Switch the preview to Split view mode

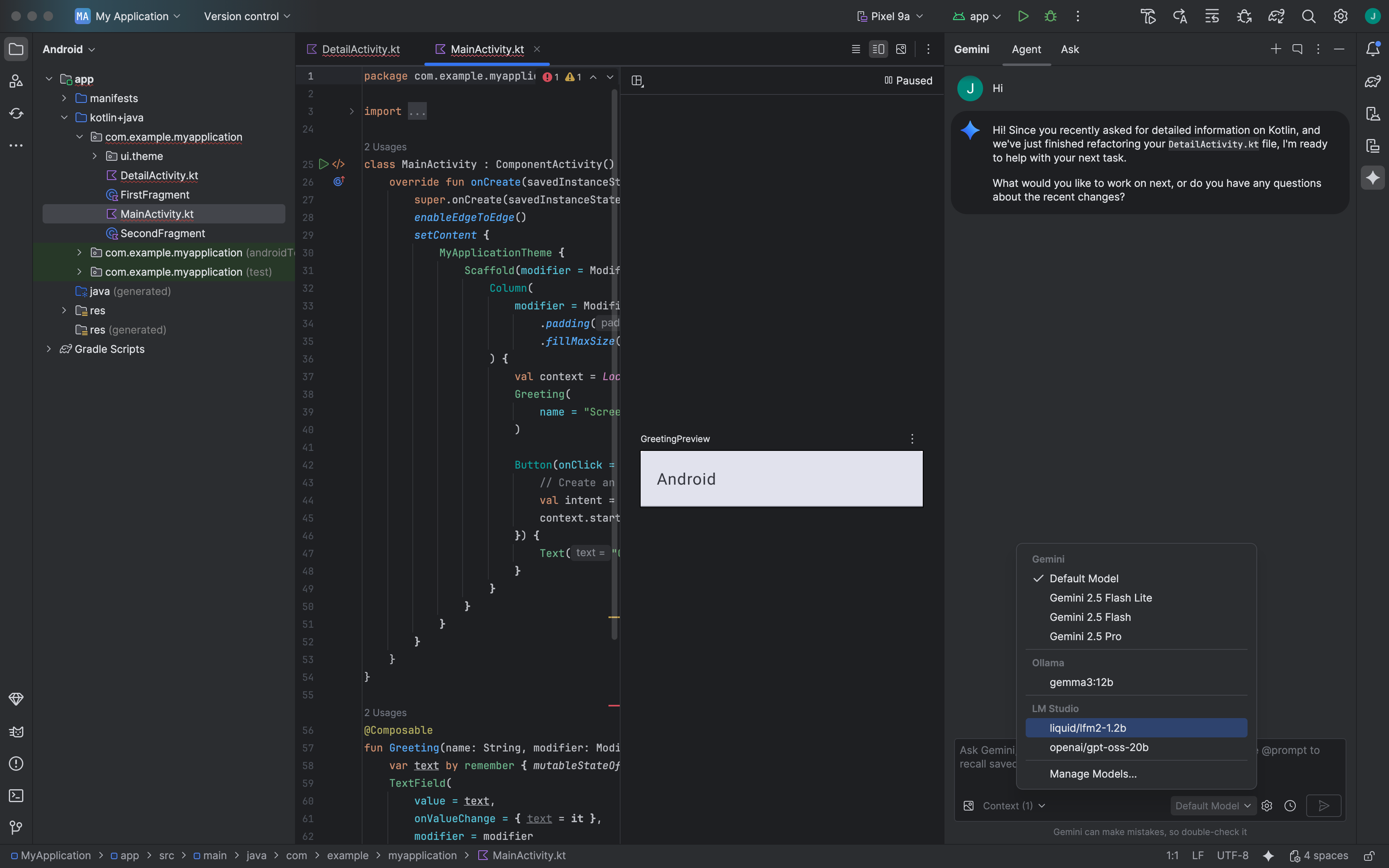point(878,49)
